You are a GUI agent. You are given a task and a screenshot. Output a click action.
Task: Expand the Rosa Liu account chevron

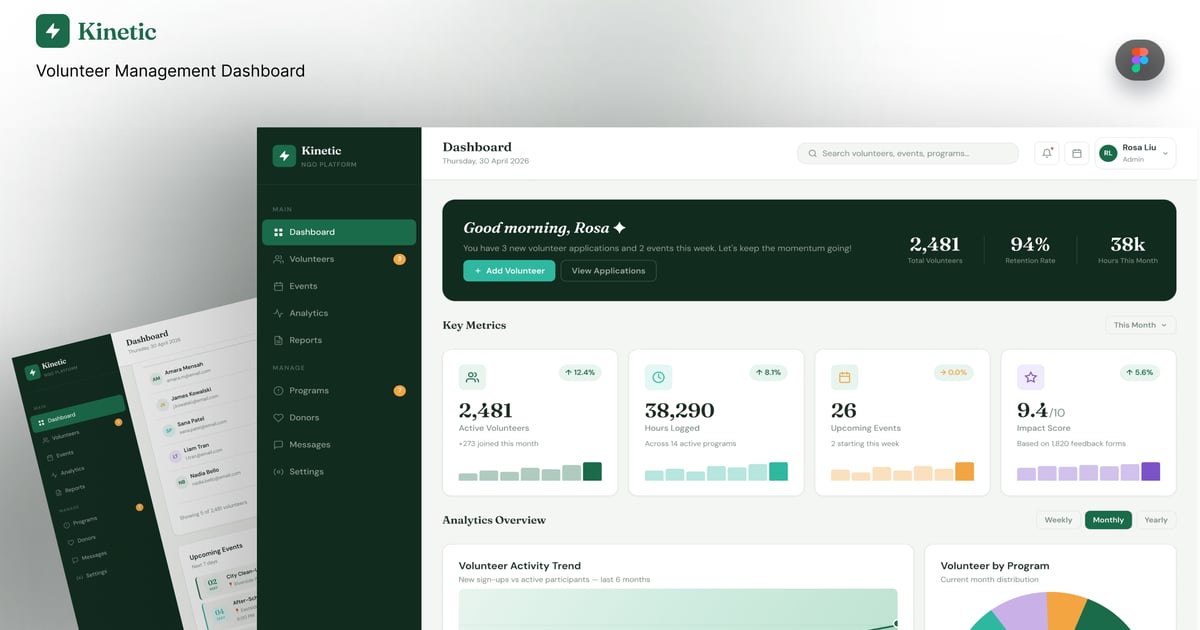click(x=1165, y=154)
